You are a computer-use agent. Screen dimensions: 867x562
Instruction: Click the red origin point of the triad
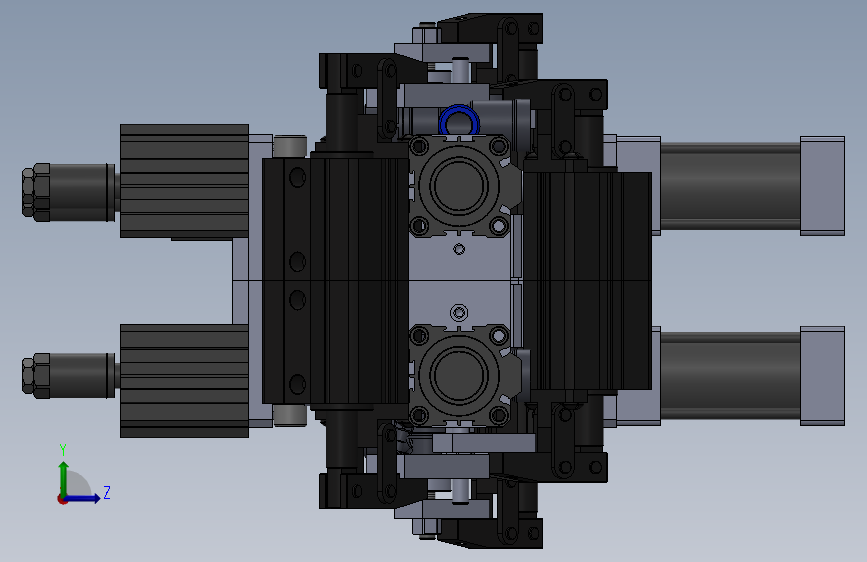coord(61,499)
